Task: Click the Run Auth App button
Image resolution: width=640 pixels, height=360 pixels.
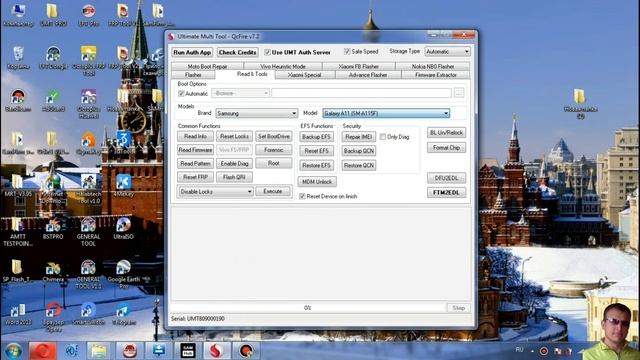Action: tap(192, 52)
